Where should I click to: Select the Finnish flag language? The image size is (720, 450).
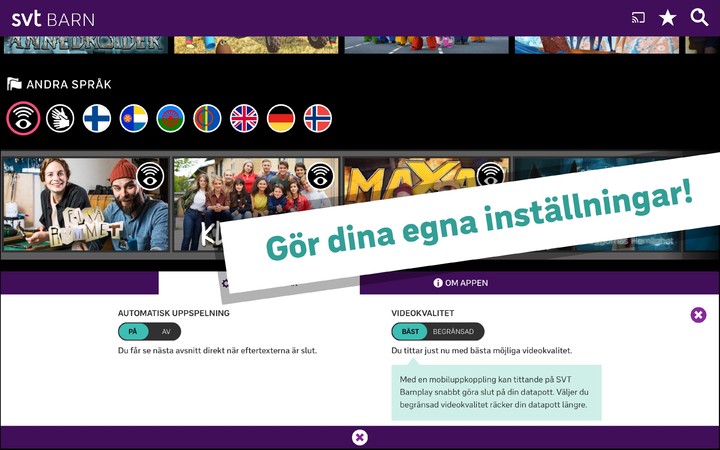coord(97,118)
